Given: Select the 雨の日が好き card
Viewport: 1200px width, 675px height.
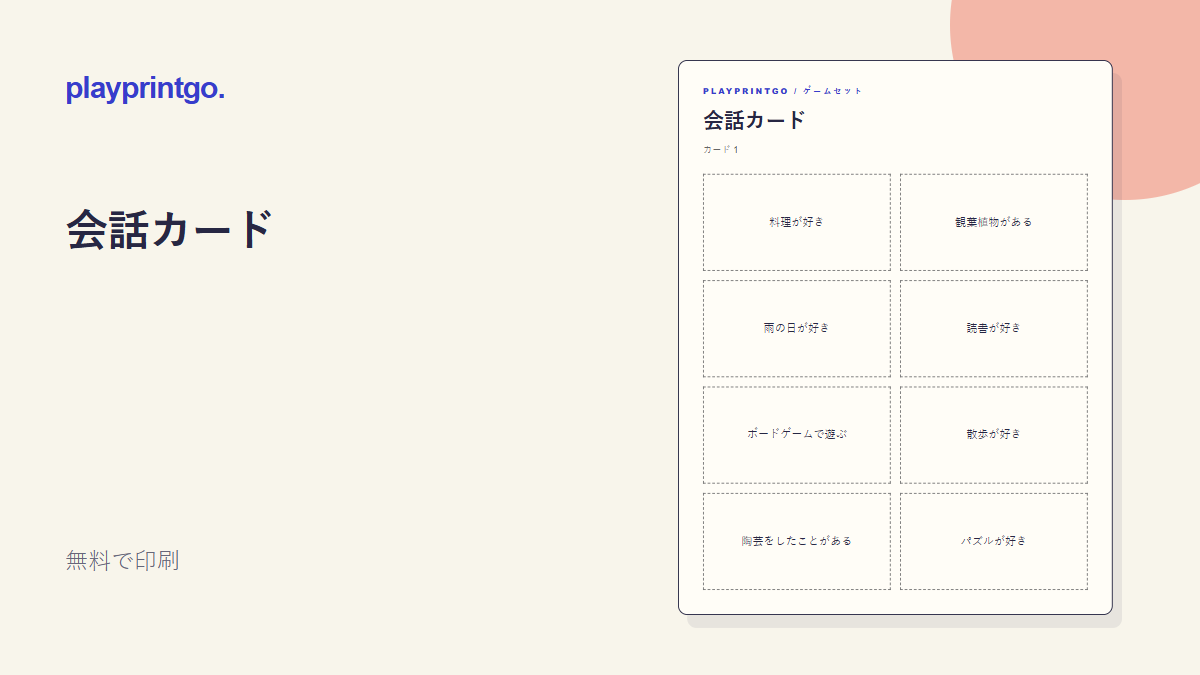Looking at the screenshot, I should [797, 328].
